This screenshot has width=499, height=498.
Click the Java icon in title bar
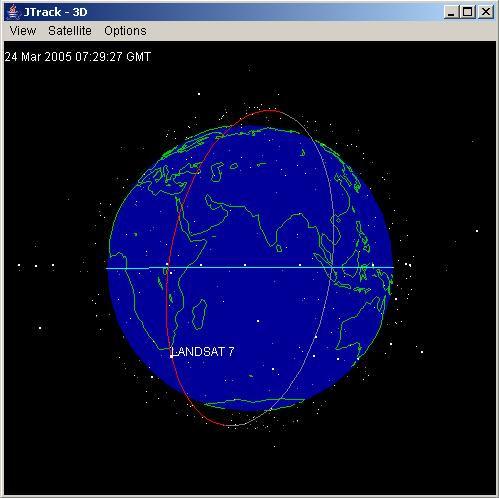pos(13,12)
